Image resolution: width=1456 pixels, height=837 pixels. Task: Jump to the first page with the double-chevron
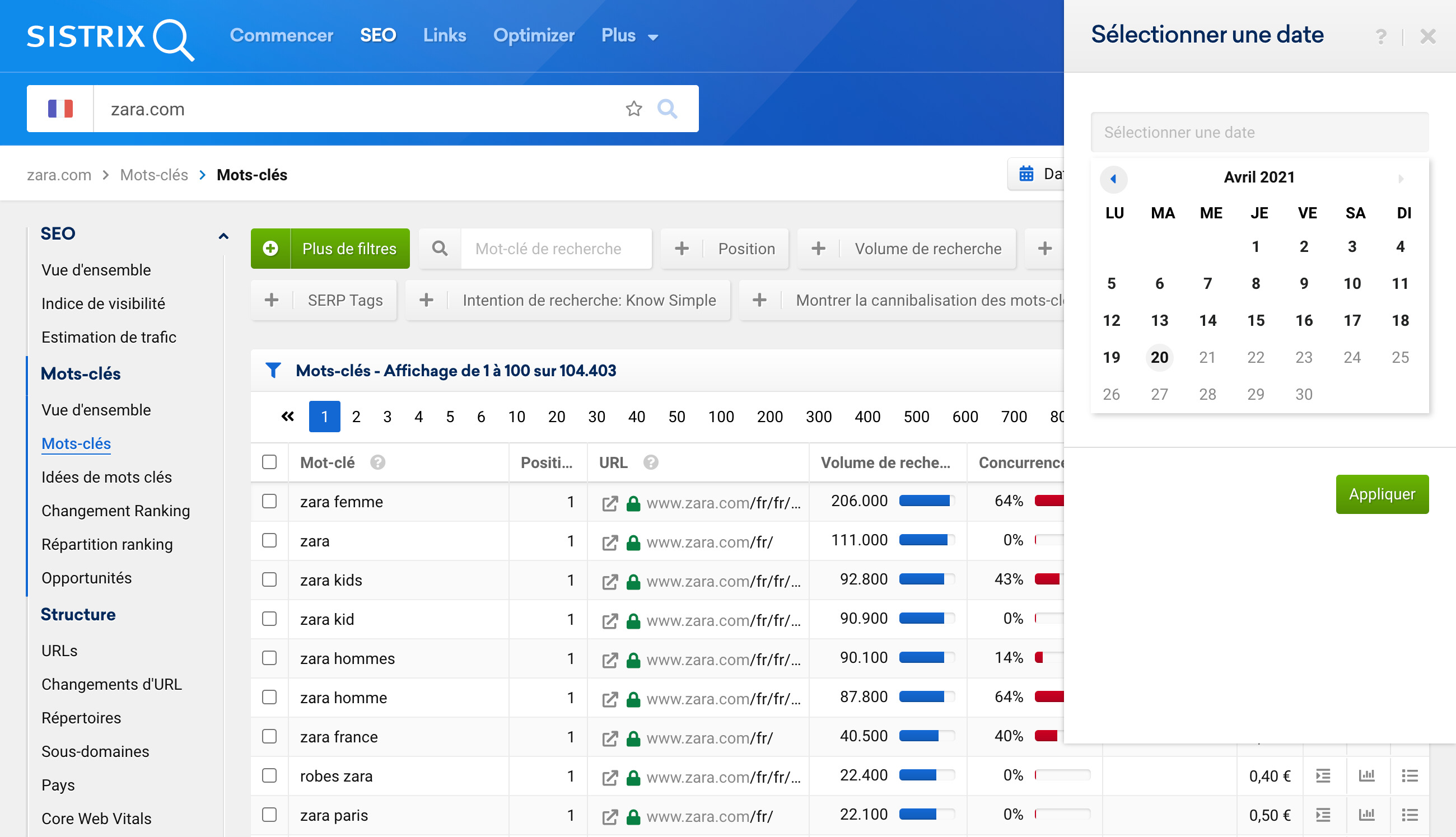point(287,416)
